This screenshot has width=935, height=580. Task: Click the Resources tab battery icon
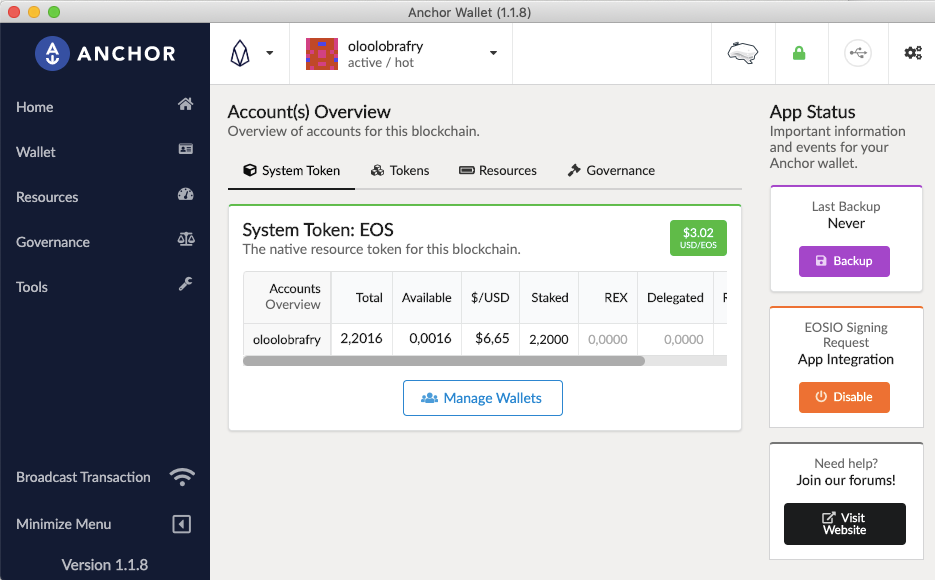click(466, 170)
